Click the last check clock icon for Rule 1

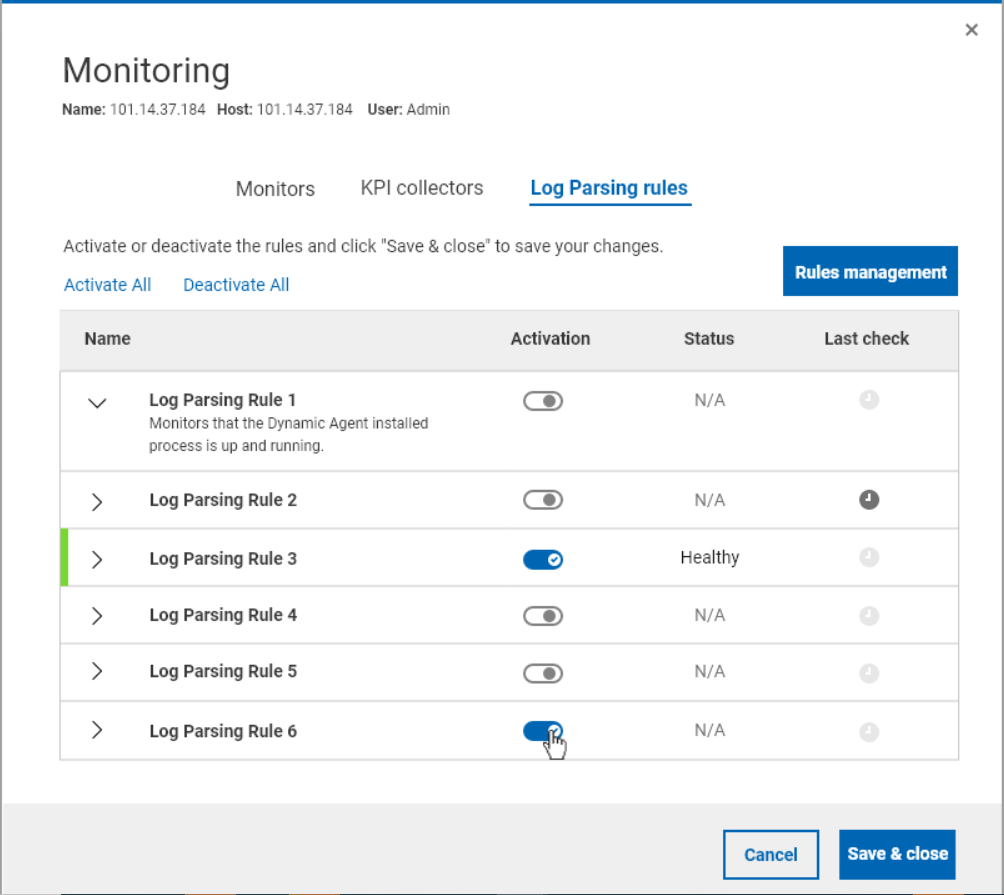pos(869,401)
